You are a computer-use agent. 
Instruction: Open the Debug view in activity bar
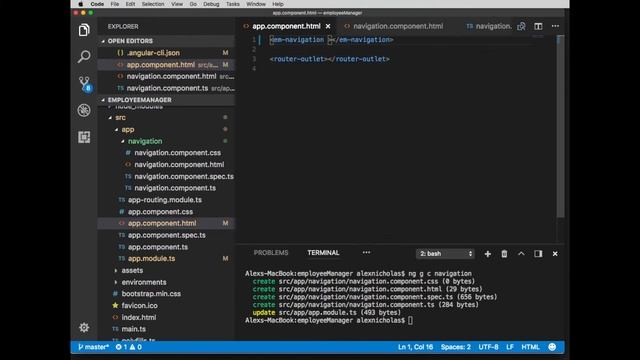[x=84, y=110]
